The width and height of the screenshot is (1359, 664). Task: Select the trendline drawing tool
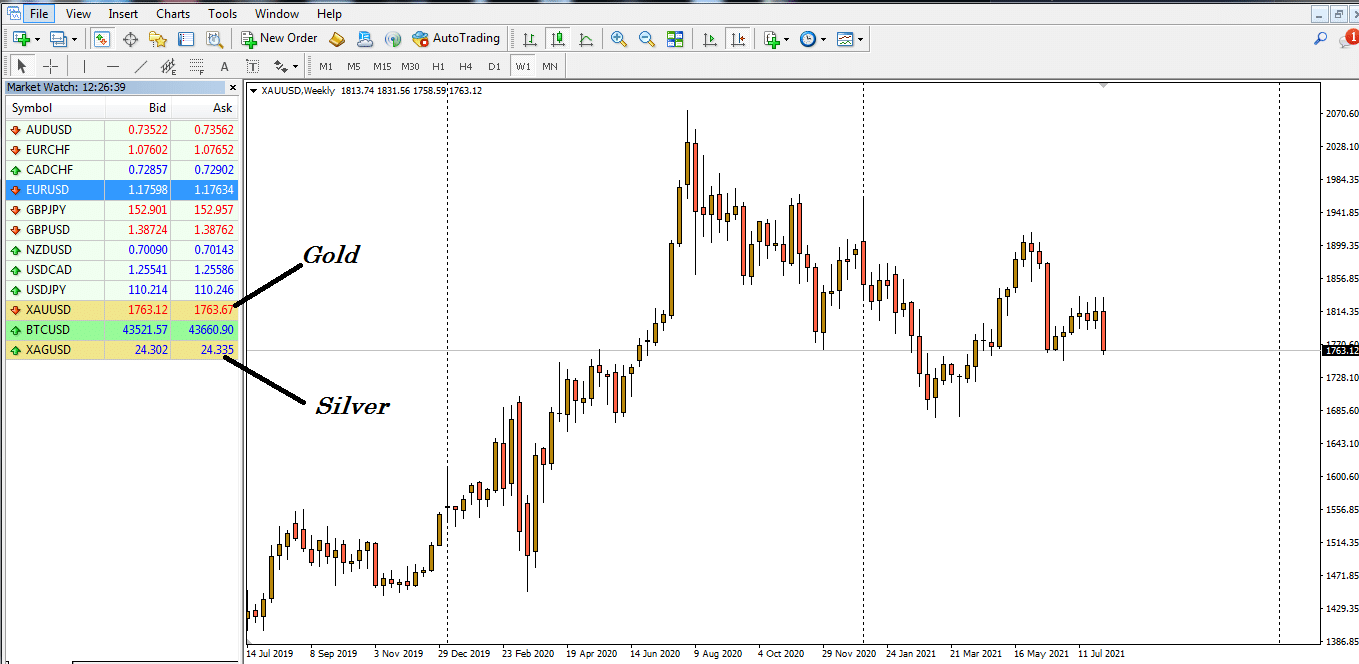141,67
